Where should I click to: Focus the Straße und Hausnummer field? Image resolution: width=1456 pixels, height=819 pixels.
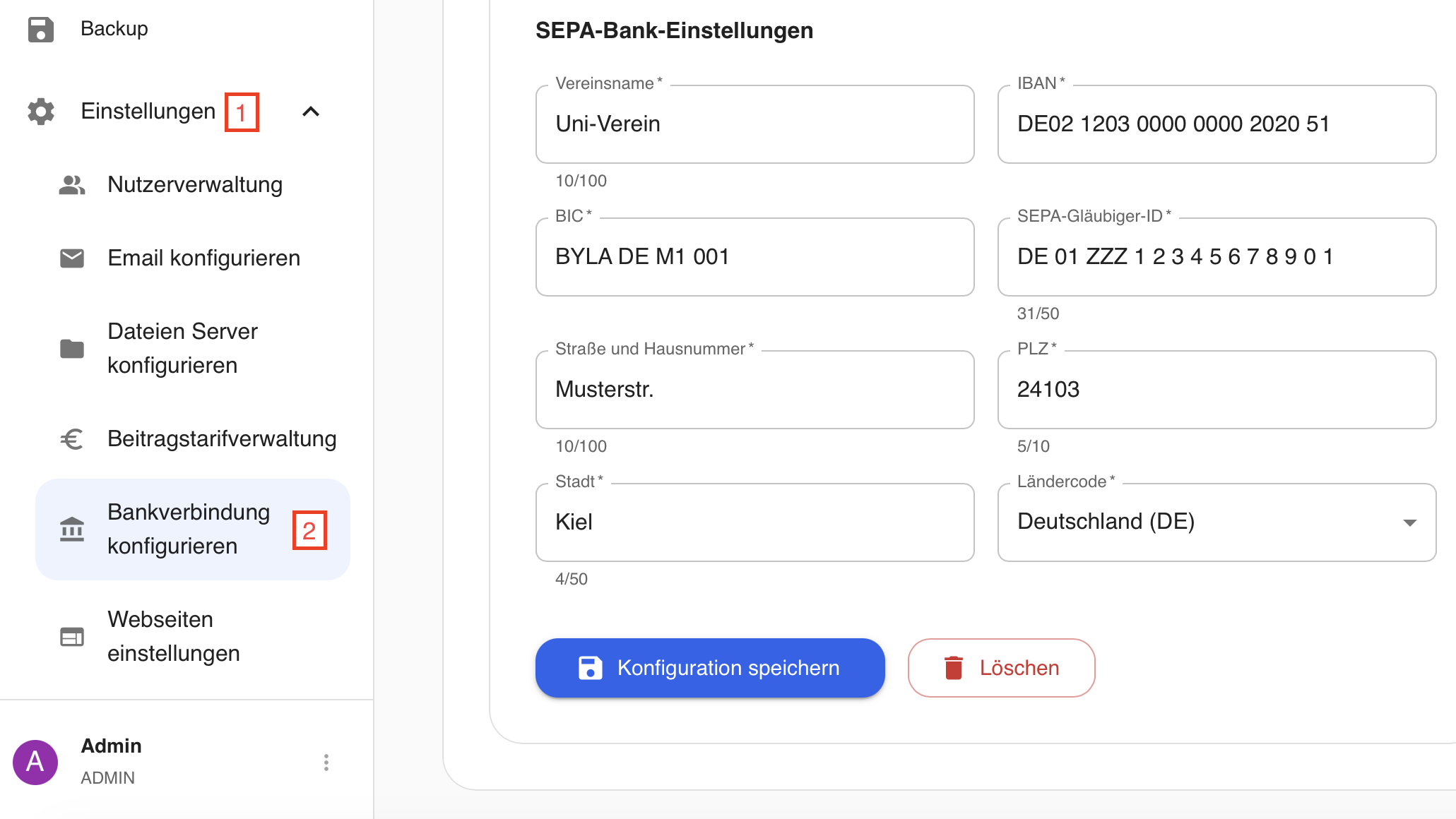click(x=754, y=390)
